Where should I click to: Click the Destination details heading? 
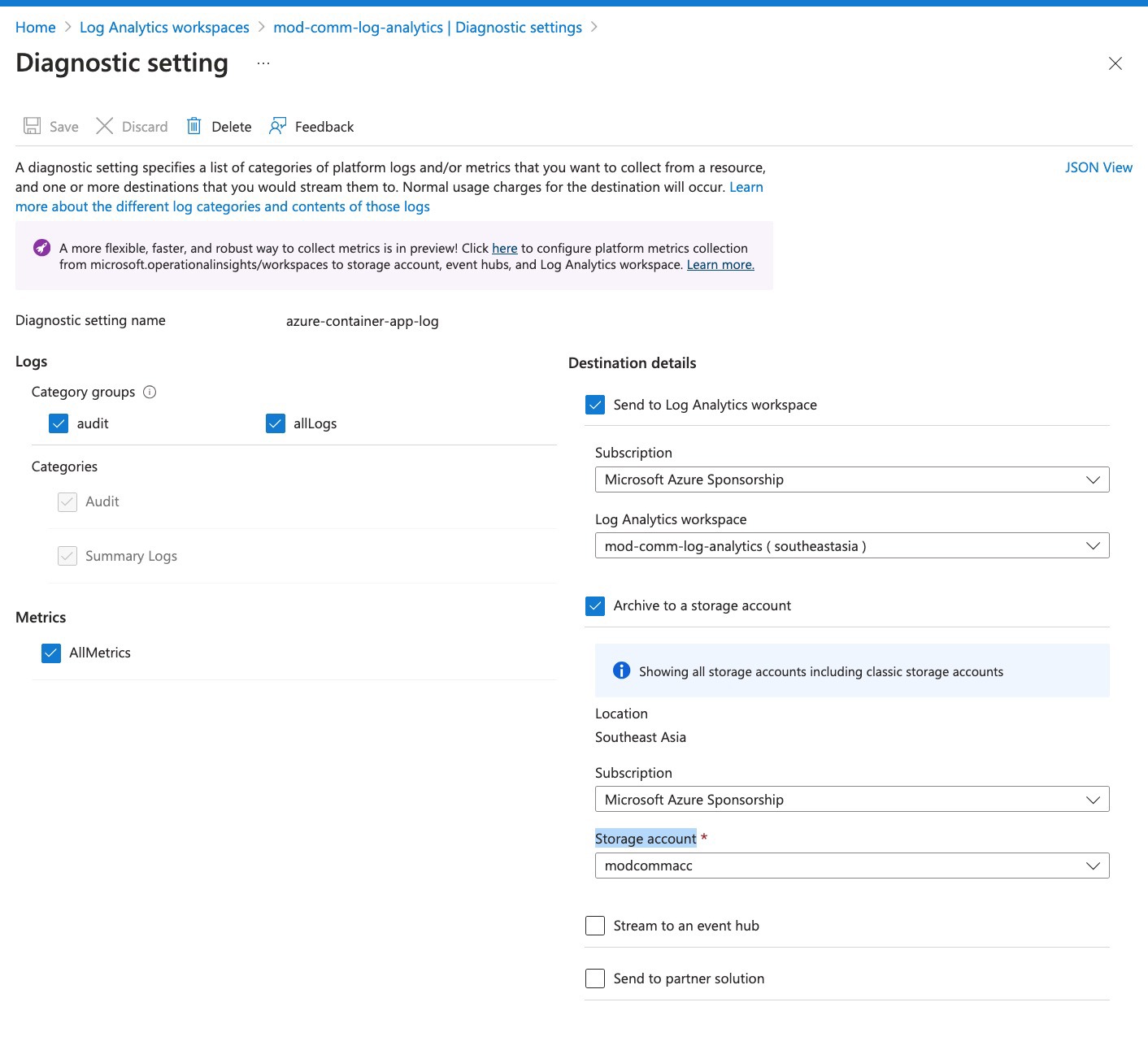pyautogui.click(x=633, y=363)
